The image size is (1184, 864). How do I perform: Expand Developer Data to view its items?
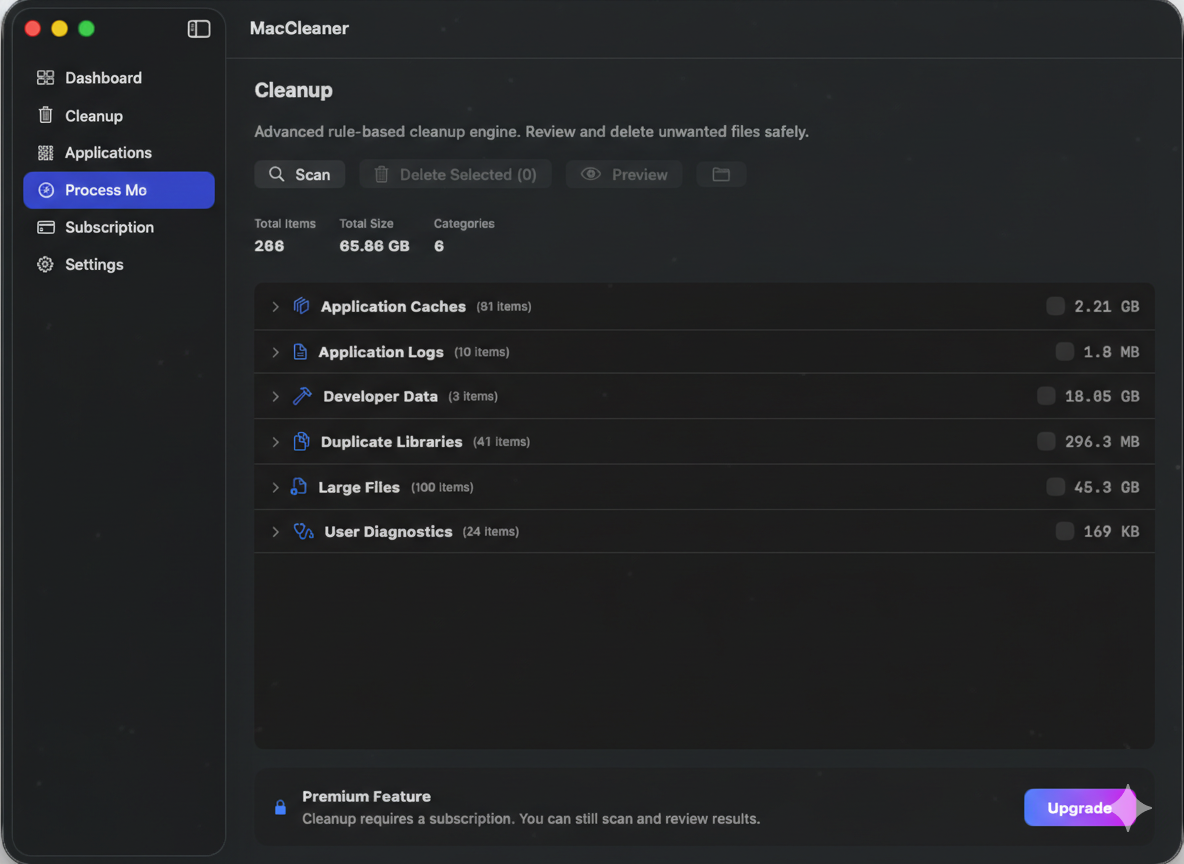point(276,396)
